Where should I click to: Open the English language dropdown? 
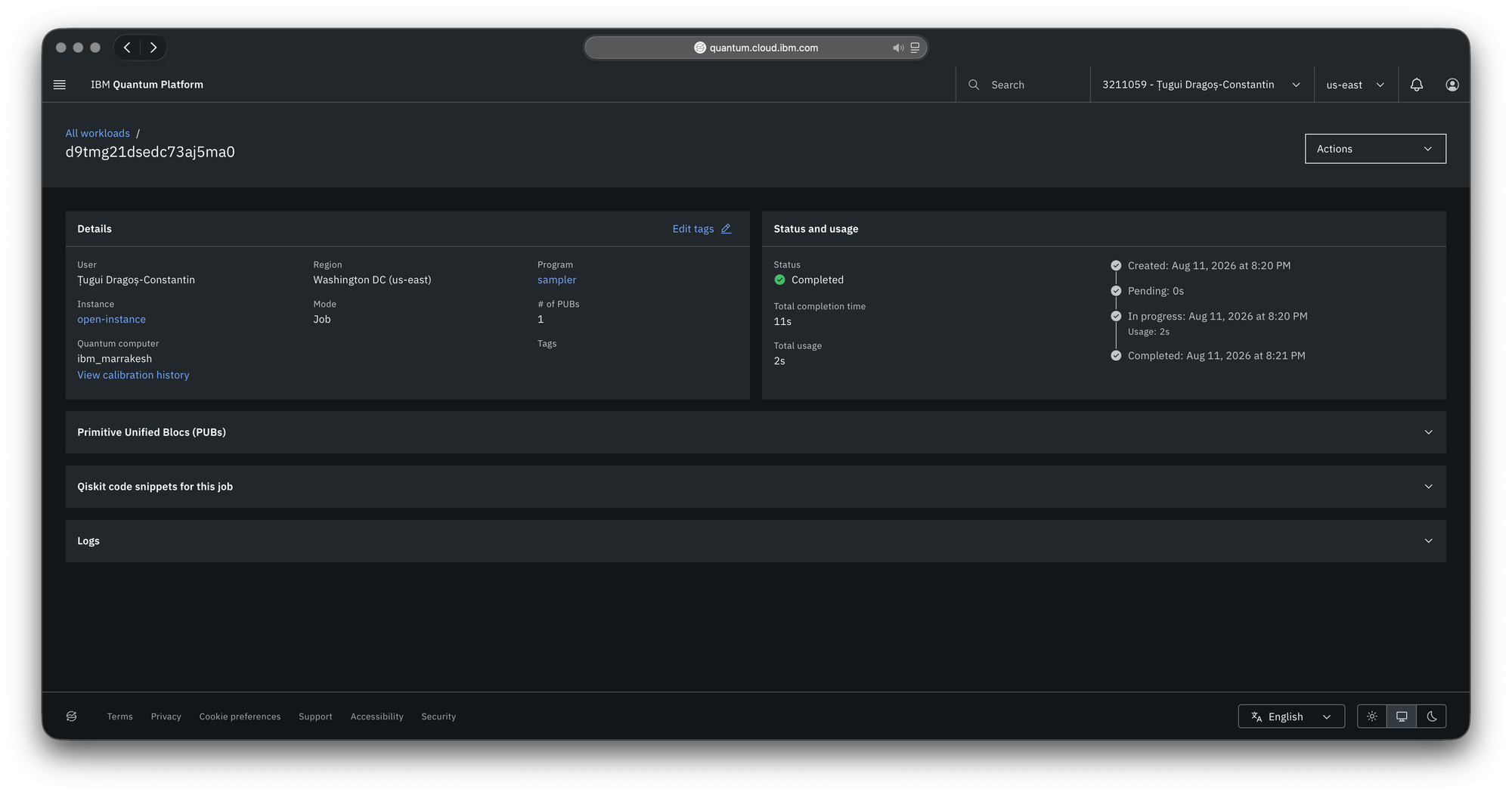point(1291,716)
